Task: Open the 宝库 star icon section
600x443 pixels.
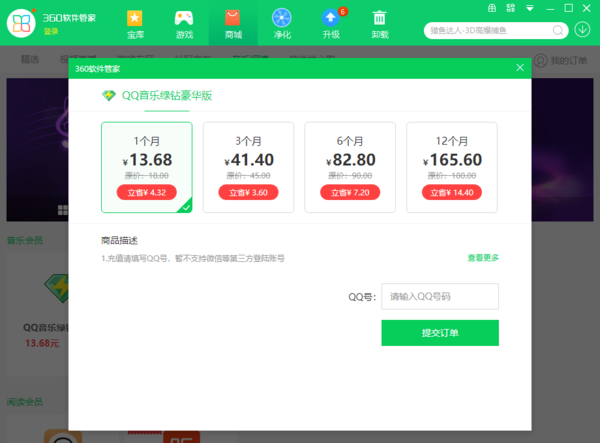Action: coord(135,24)
